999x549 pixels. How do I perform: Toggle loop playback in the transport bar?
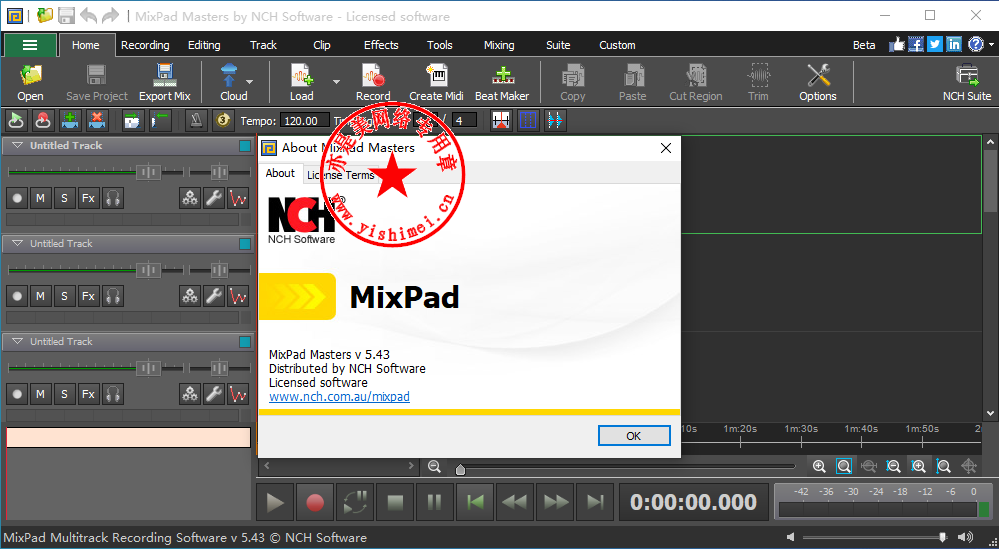(x=355, y=503)
